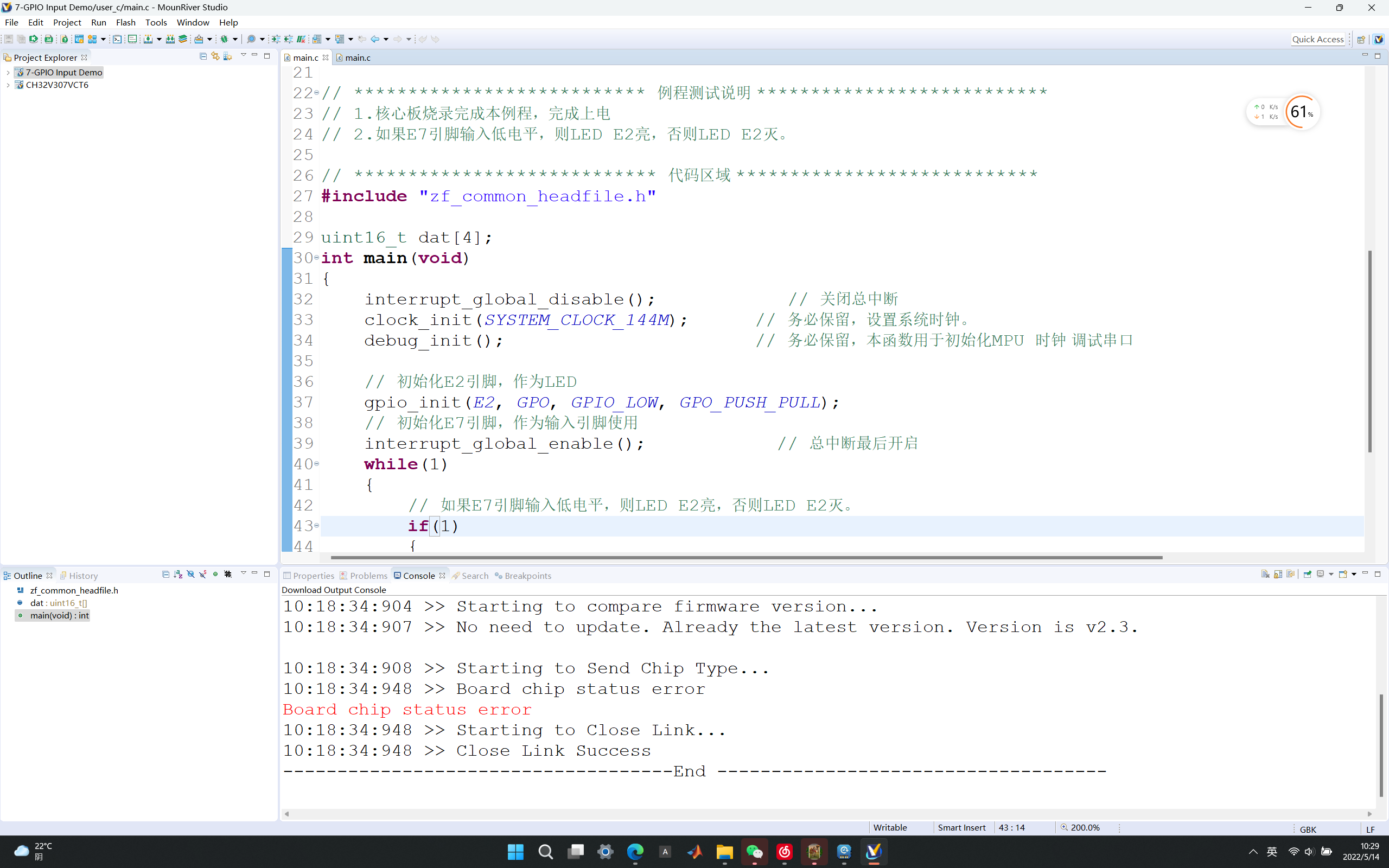Click the multi-chip download icon
This screenshot has width=1389, height=868.
170,39
